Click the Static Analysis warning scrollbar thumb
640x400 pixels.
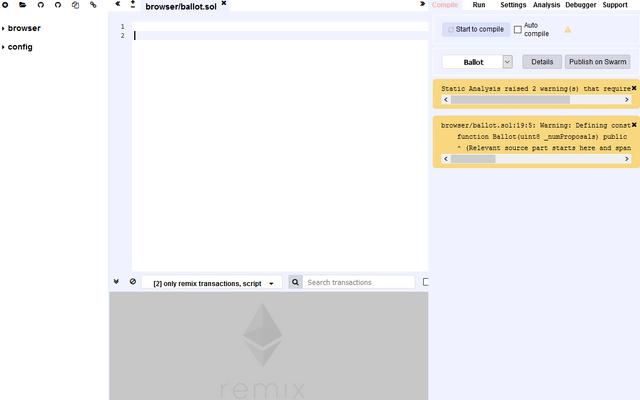(x=510, y=100)
